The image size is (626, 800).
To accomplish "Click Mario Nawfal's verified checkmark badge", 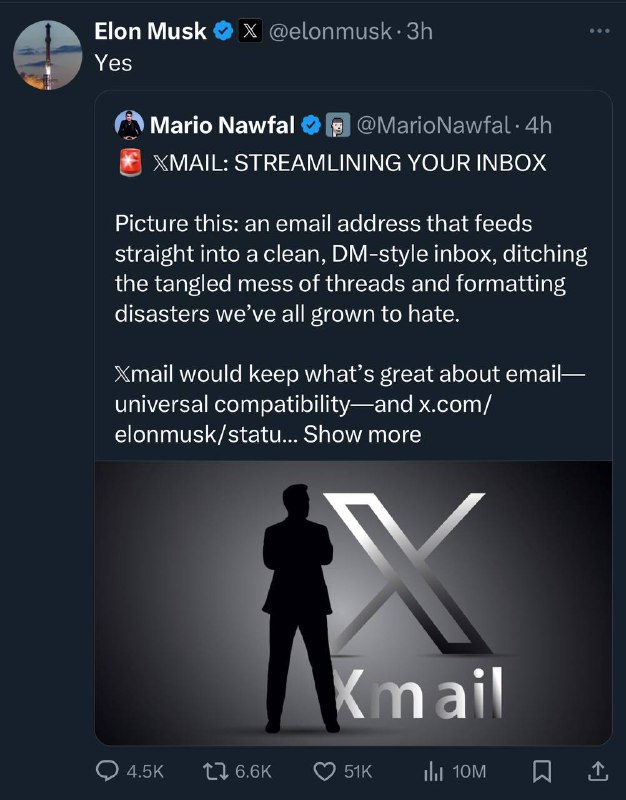I will pos(311,126).
